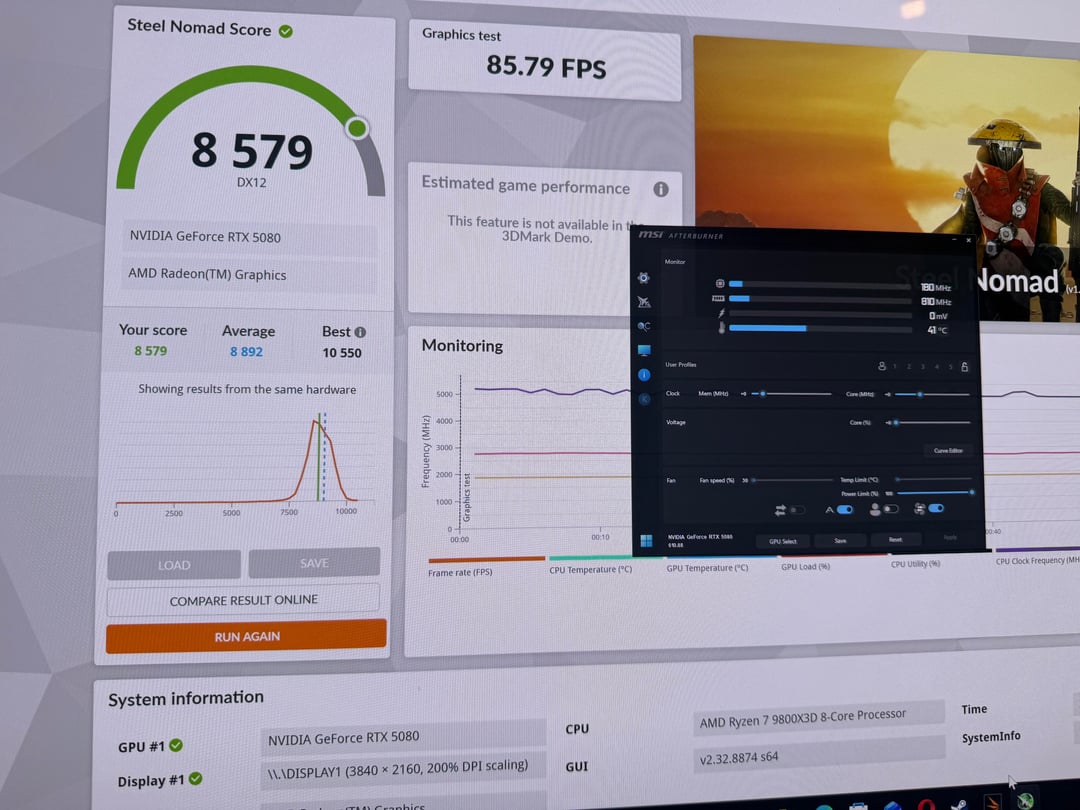Click the green check next to GPU #1
Screen dimensions: 1080x810
[176, 745]
